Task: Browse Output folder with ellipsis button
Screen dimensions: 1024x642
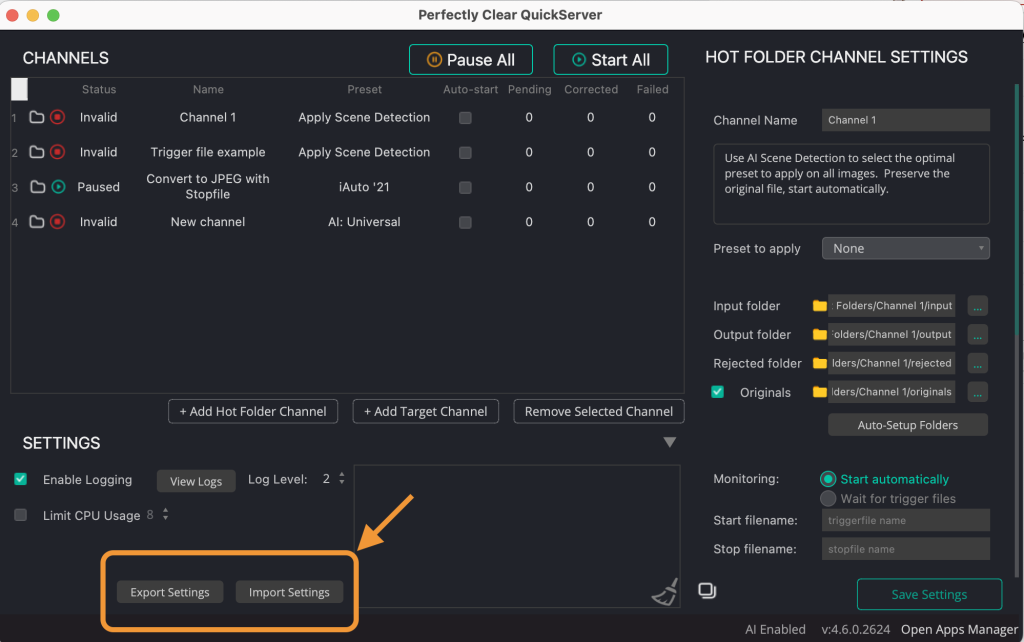Action: [977, 334]
